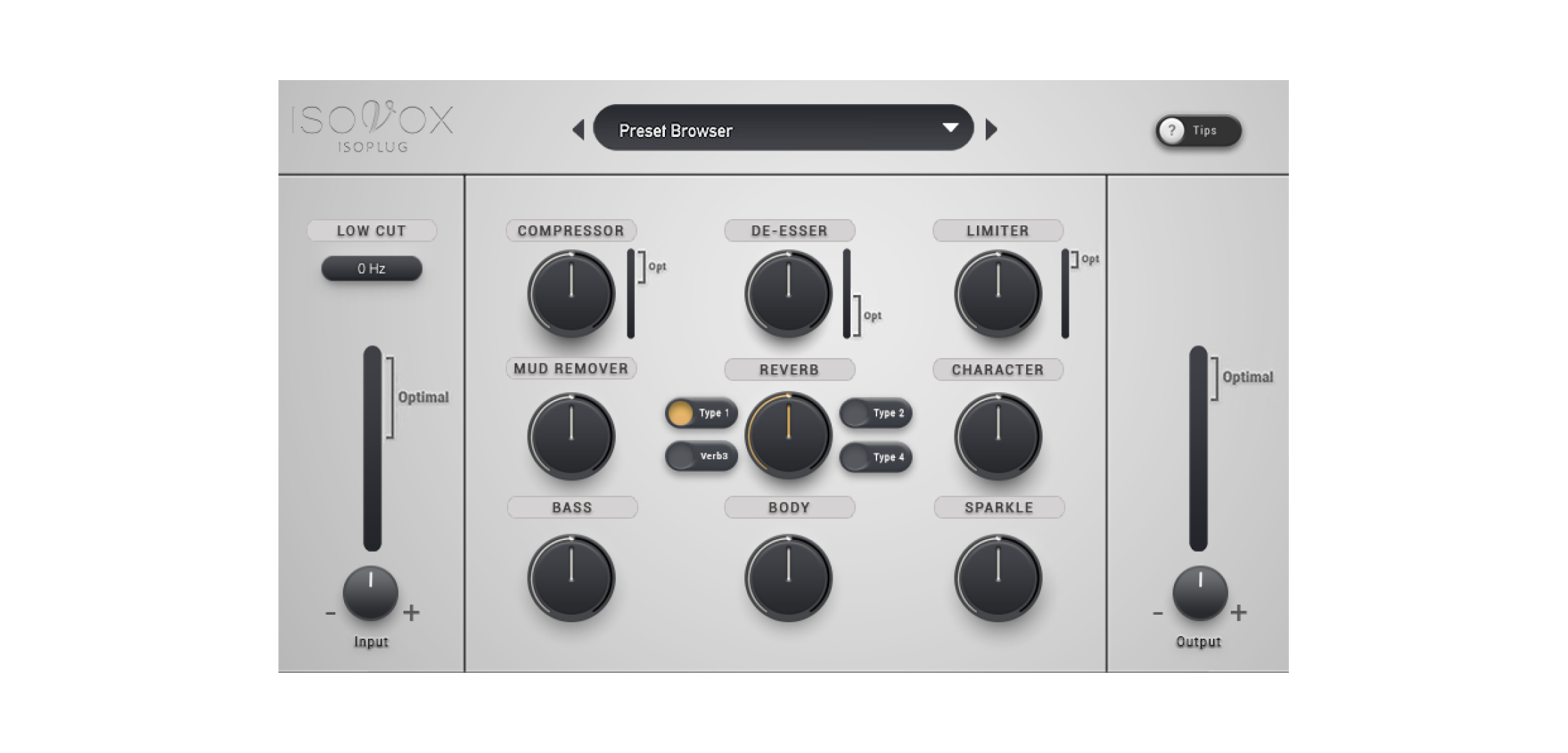Click the orange Reverb amount knob

788,435
